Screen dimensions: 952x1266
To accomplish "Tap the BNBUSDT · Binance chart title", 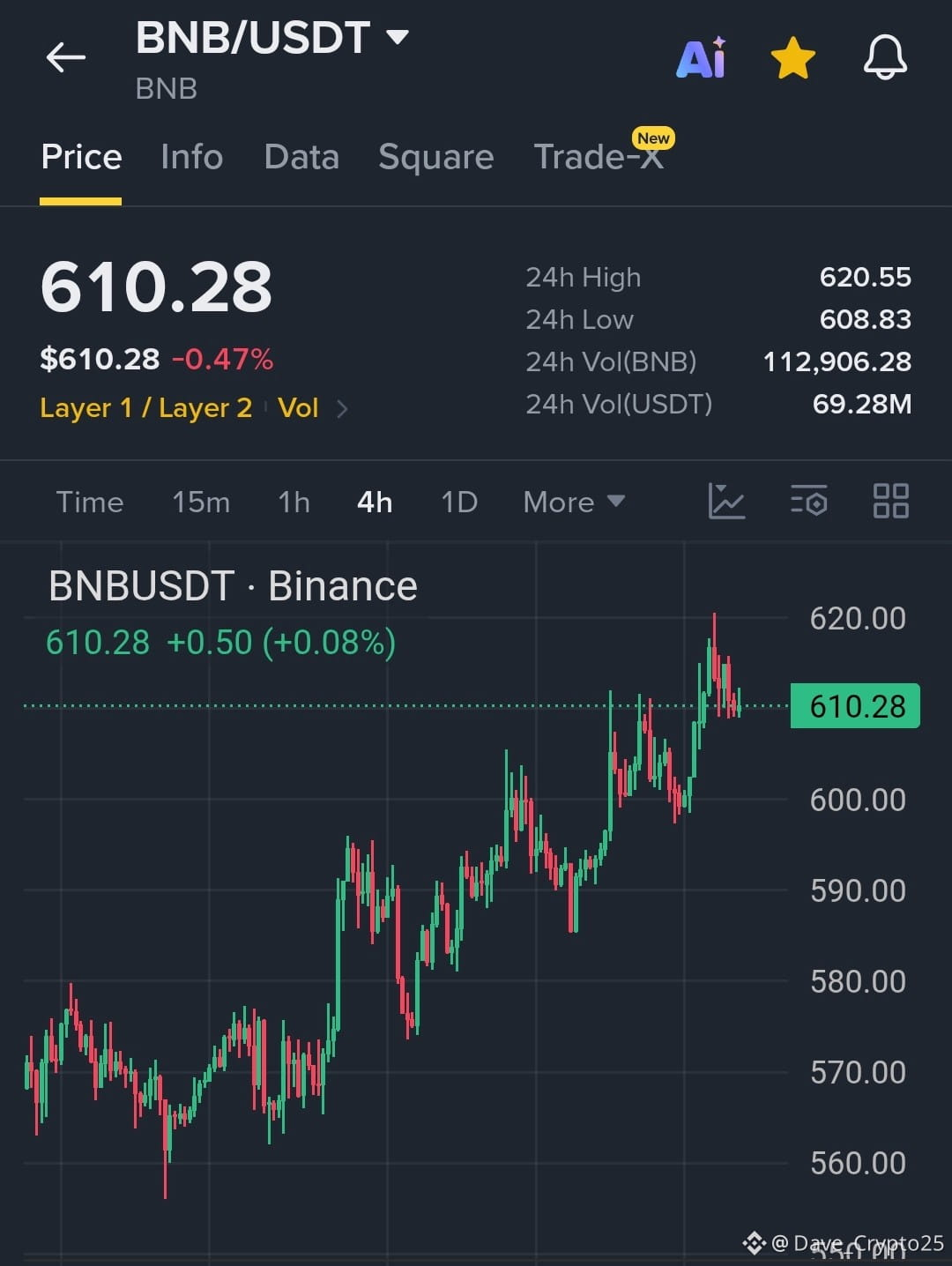I will pyautogui.click(x=233, y=586).
